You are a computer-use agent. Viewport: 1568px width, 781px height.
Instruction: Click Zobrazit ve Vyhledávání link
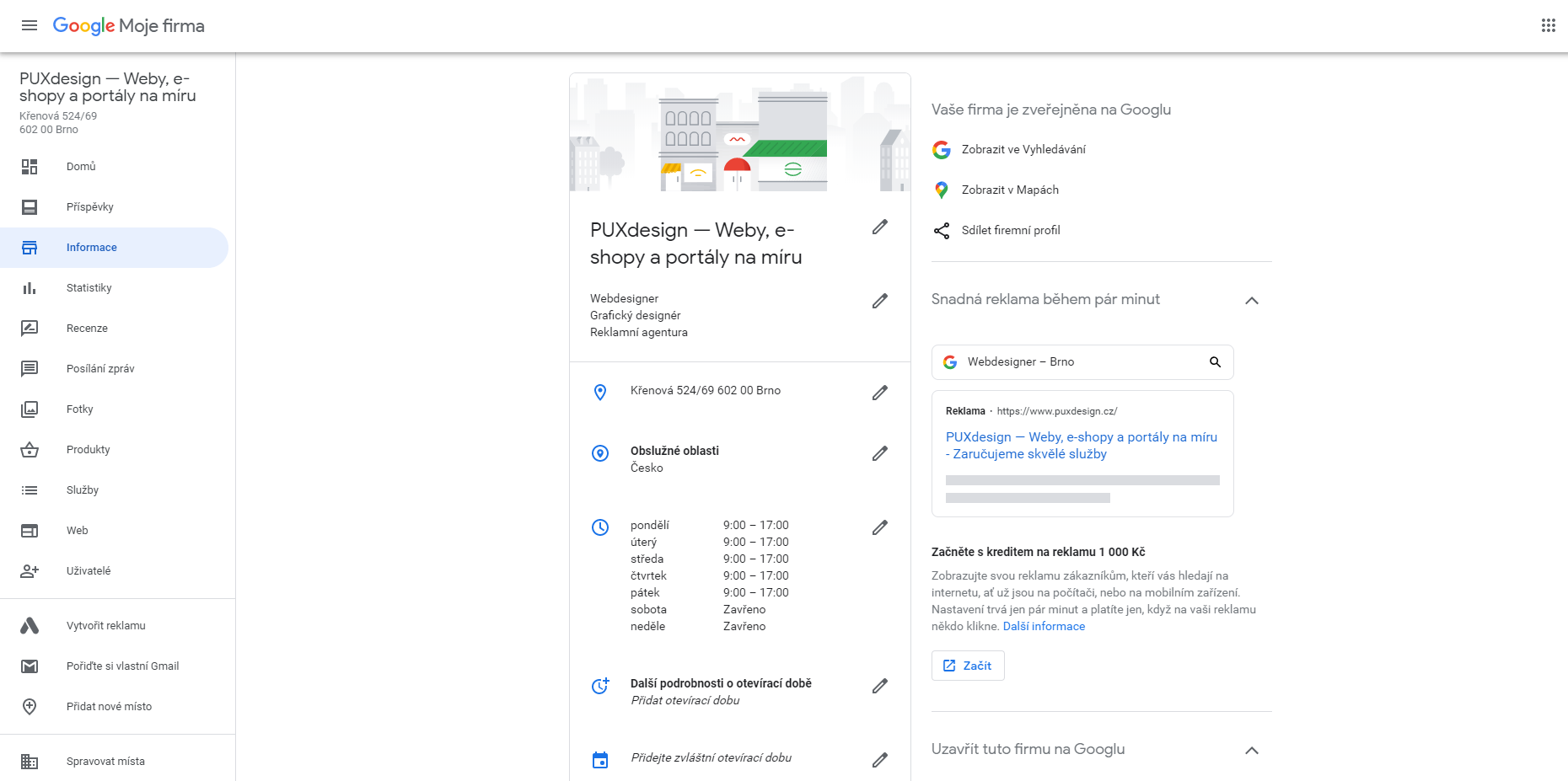tap(1023, 150)
